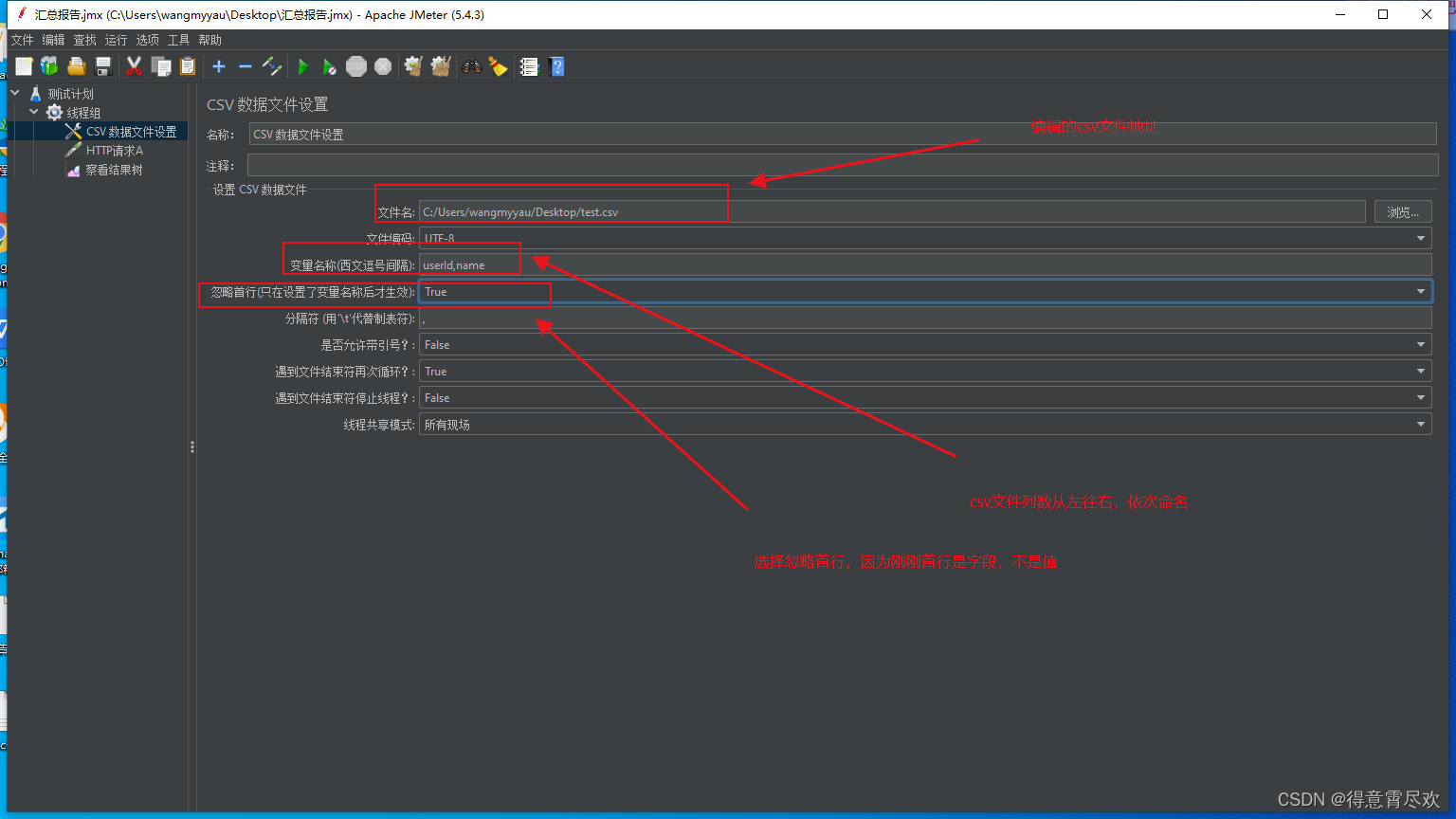Image resolution: width=1456 pixels, height=819 pixels.
Task: Open Search with binoculars icon
Action: point(471,66)
